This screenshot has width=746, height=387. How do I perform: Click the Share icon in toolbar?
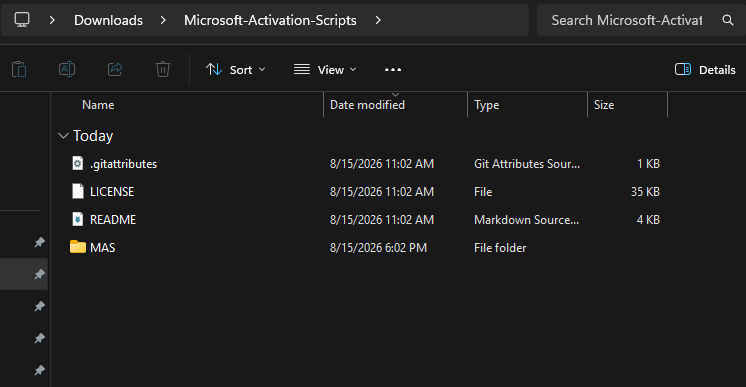coord(115,69)
